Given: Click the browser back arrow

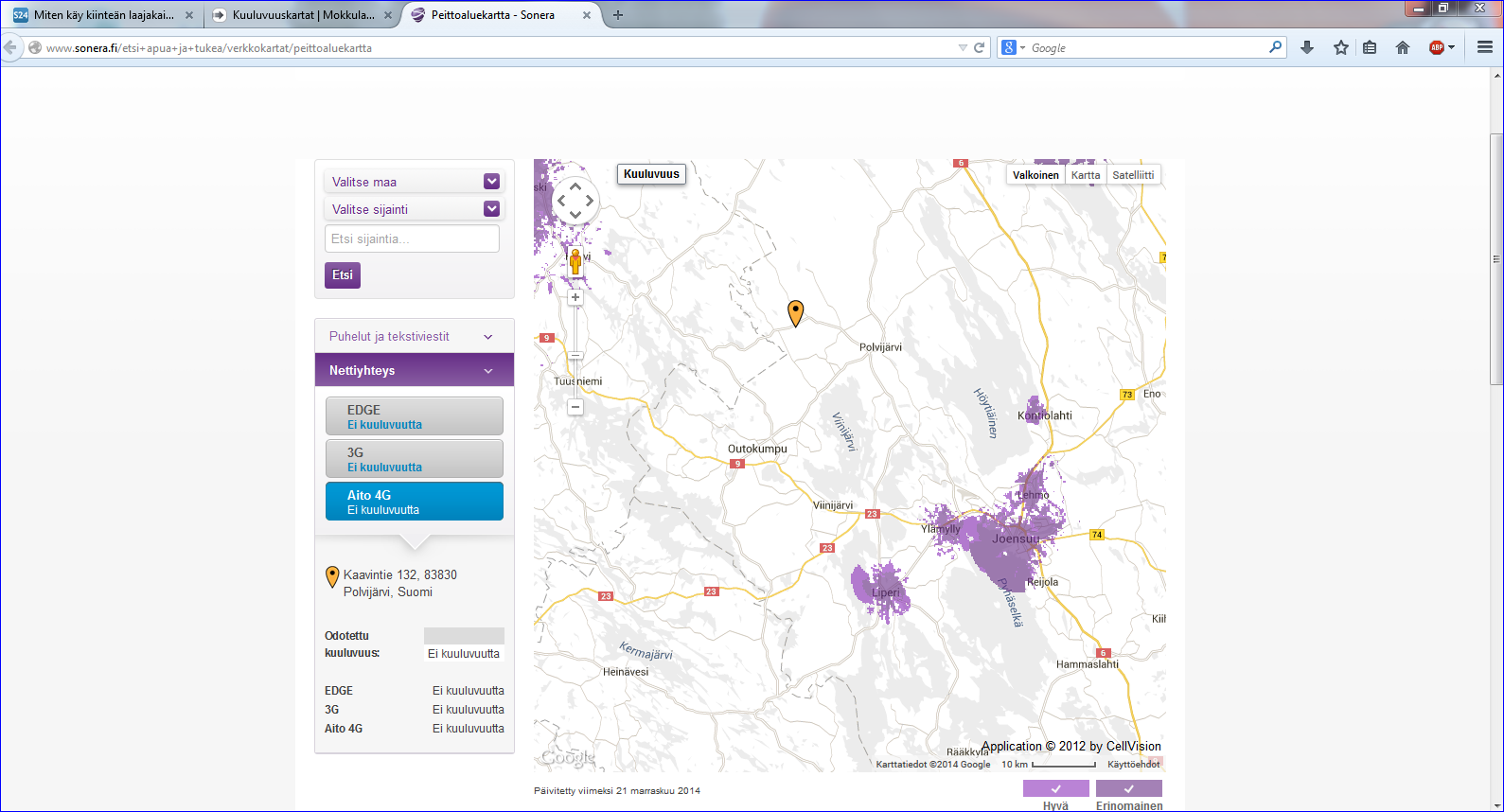Looking at the screenshot, I should pyautogui.click(x=10, y=47).
